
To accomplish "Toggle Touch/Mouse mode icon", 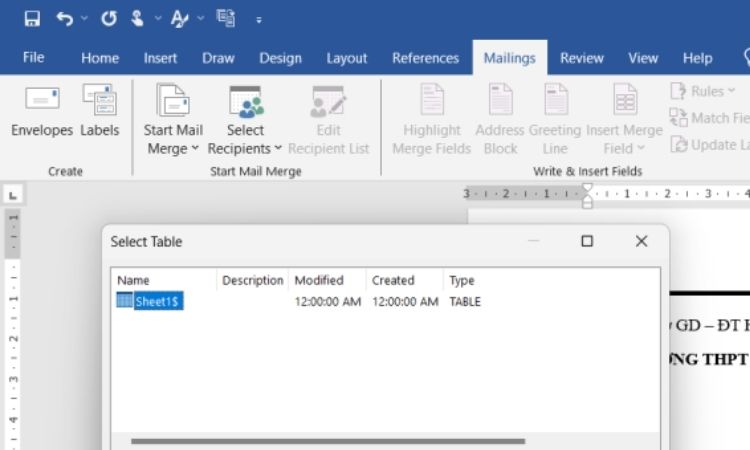I will click(137, 19).
